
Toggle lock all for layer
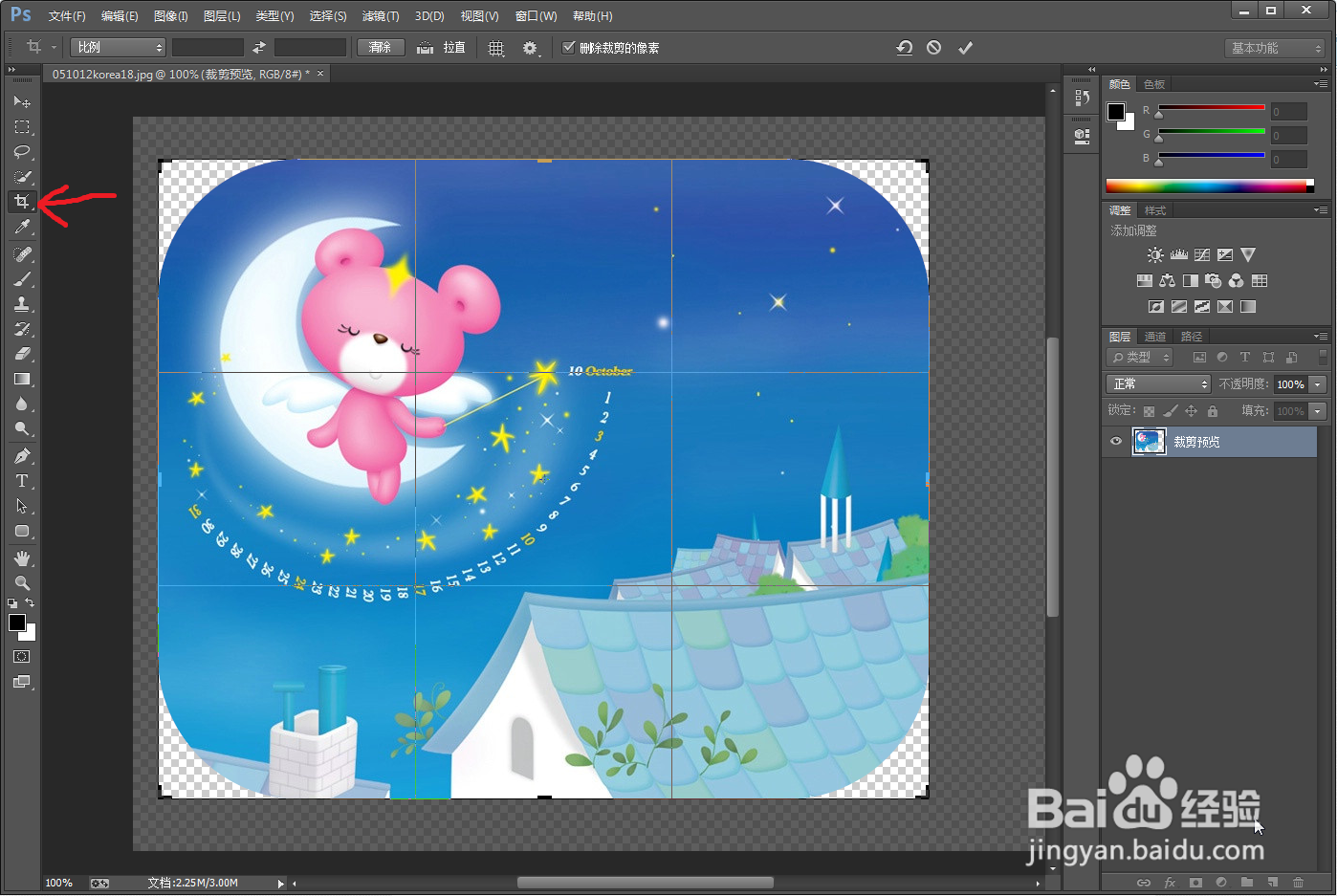(1213, 411)
